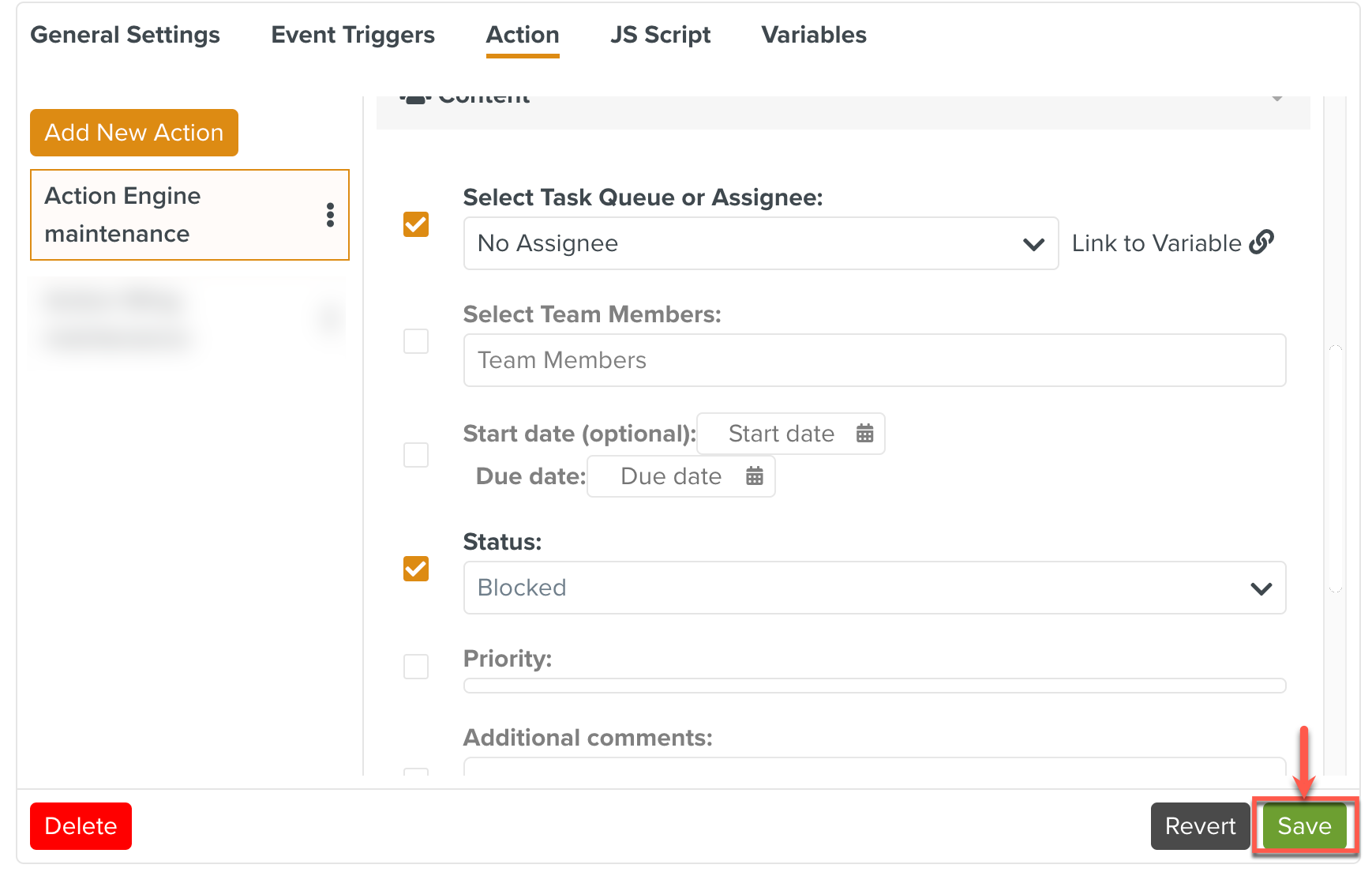The image size is (1372, 872).
Task: Enable the Priority checkbox
Action: point(416,667)
